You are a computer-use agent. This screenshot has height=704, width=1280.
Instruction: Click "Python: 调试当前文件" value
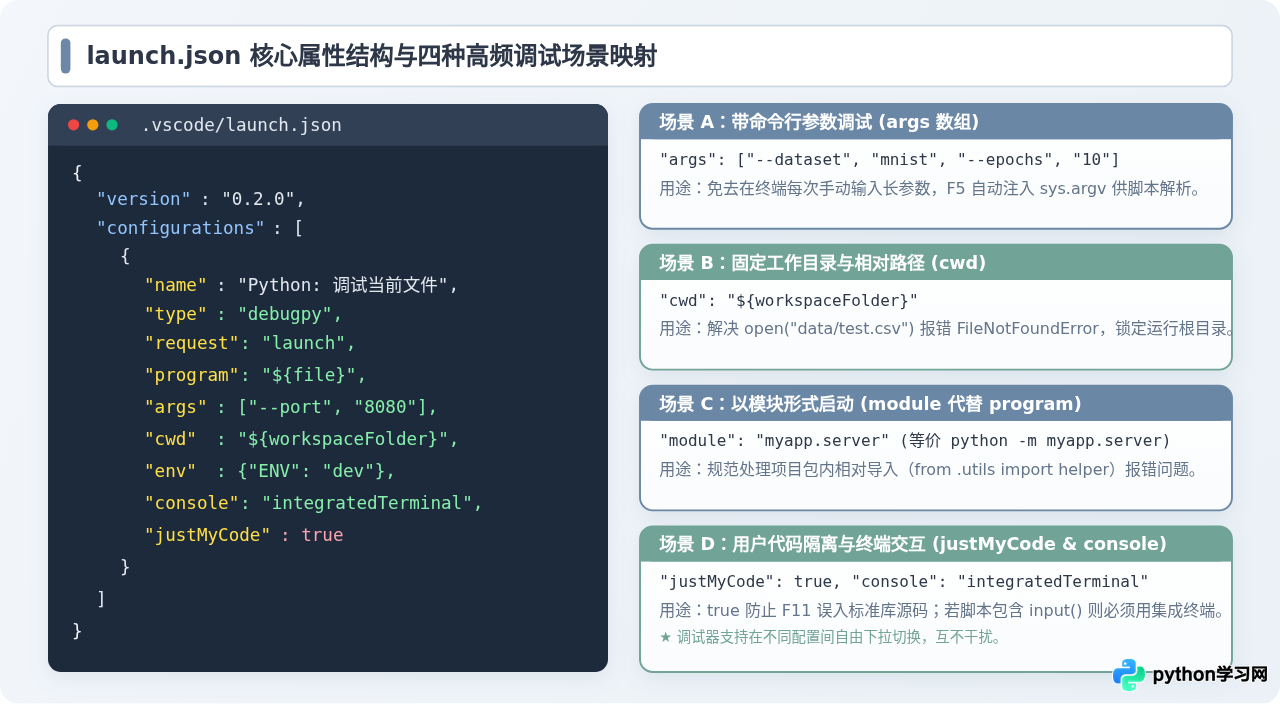pos(343,285)
